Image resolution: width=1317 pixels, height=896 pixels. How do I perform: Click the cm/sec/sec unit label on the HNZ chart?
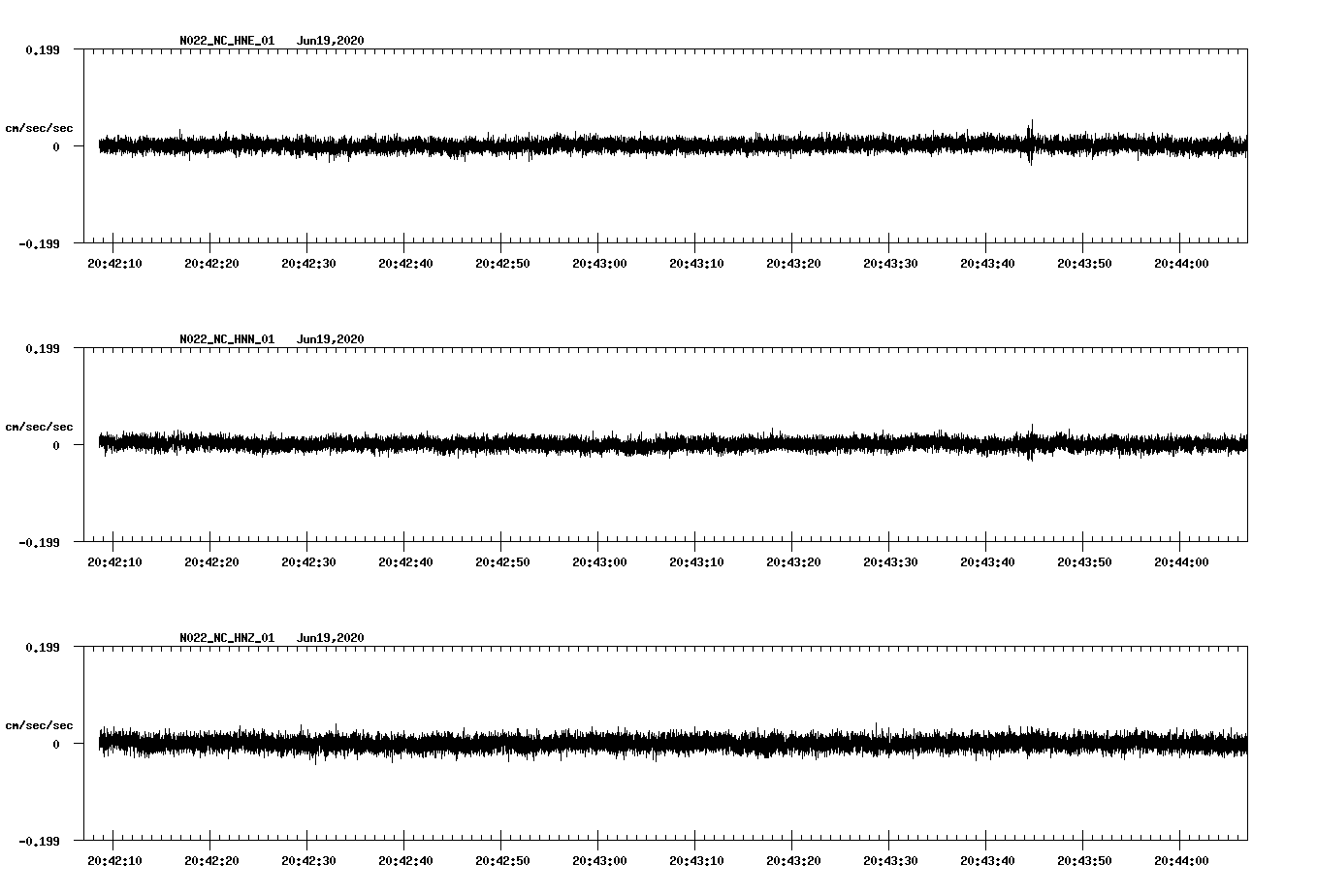tap(39, 725)
